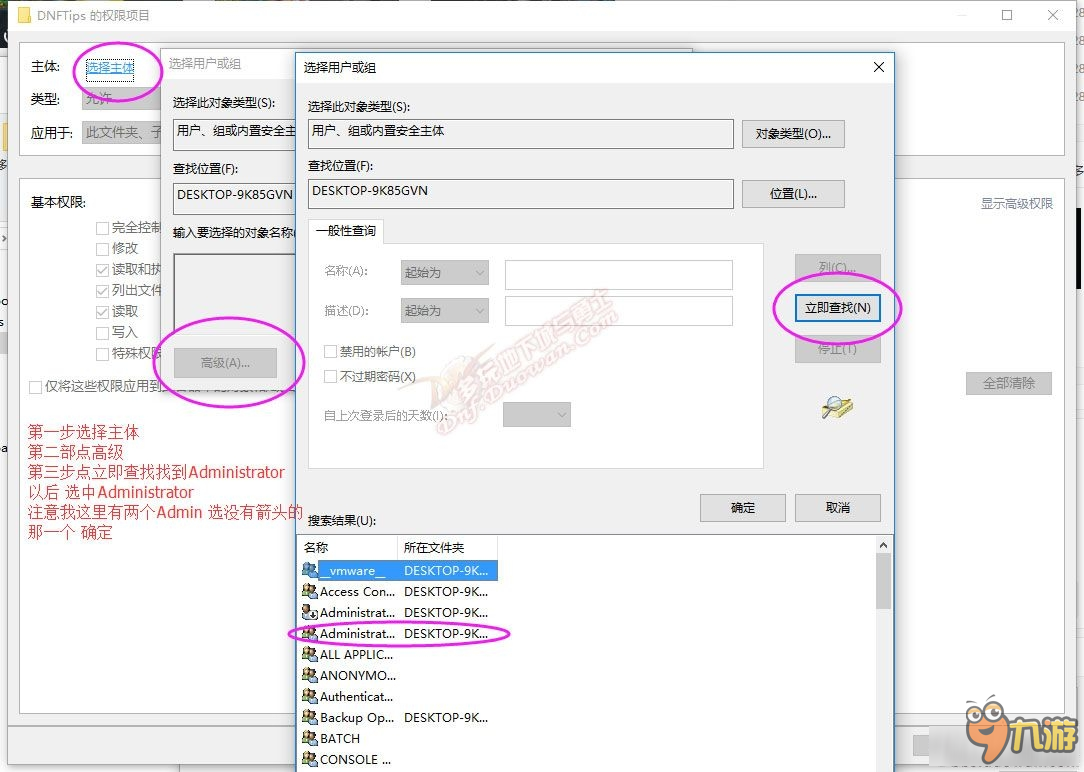Select the ALL APPLIC... row name

(356, 655)
